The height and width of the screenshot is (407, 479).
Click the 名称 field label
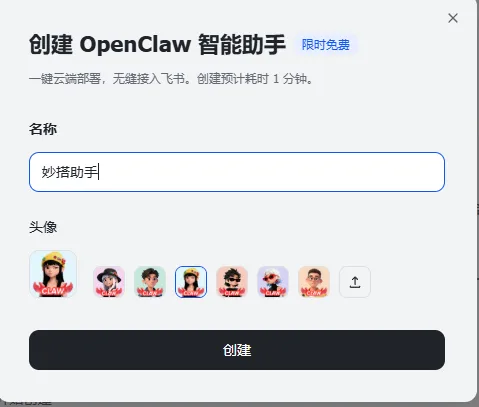click(43, 129)
